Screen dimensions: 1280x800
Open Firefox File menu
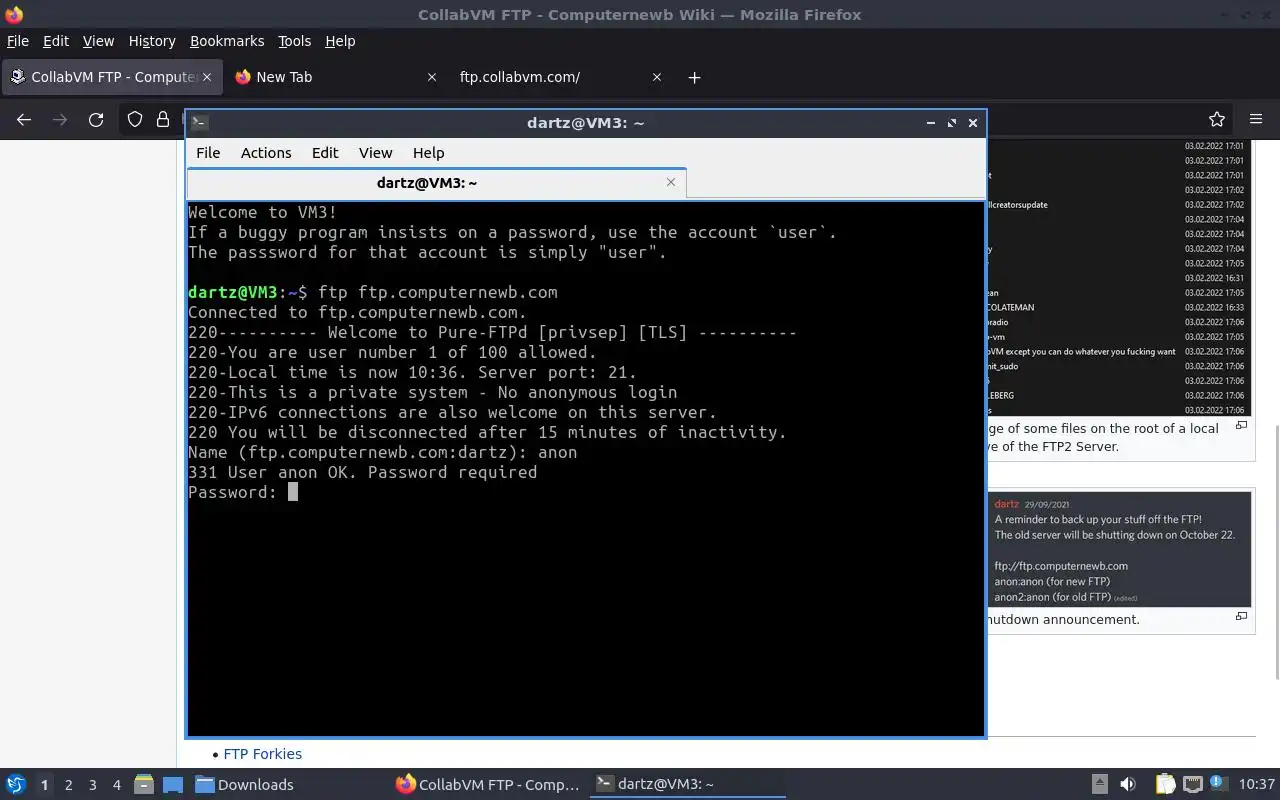[x=18, y=41]
